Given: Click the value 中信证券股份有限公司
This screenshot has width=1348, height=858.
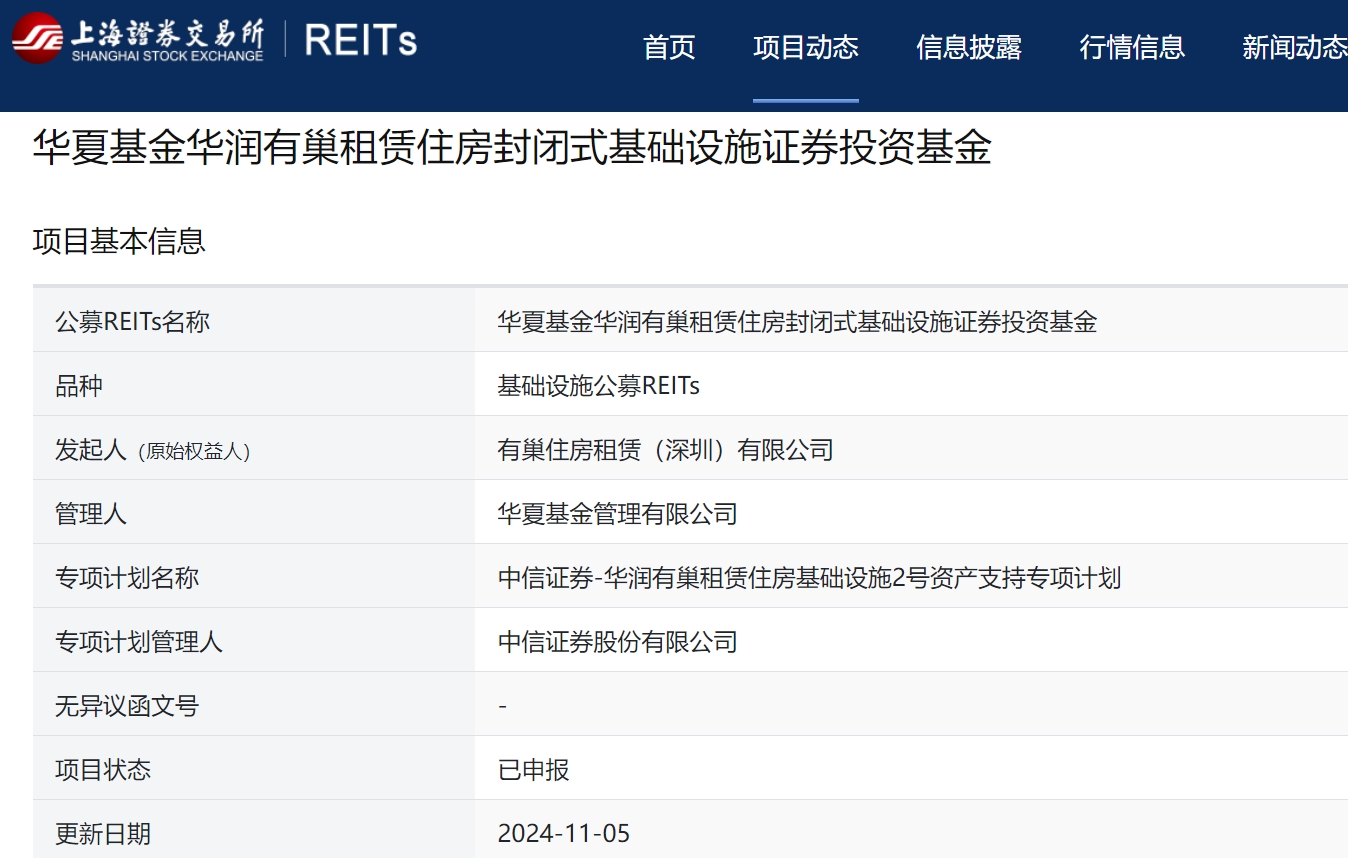Looking at the screenshot, I should [617, 642].
